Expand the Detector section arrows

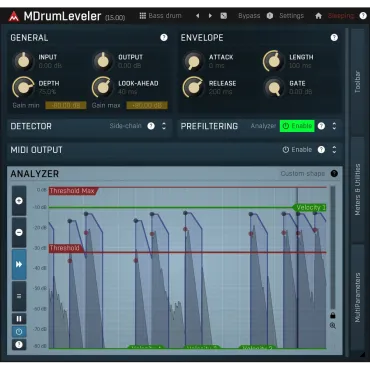164,126
